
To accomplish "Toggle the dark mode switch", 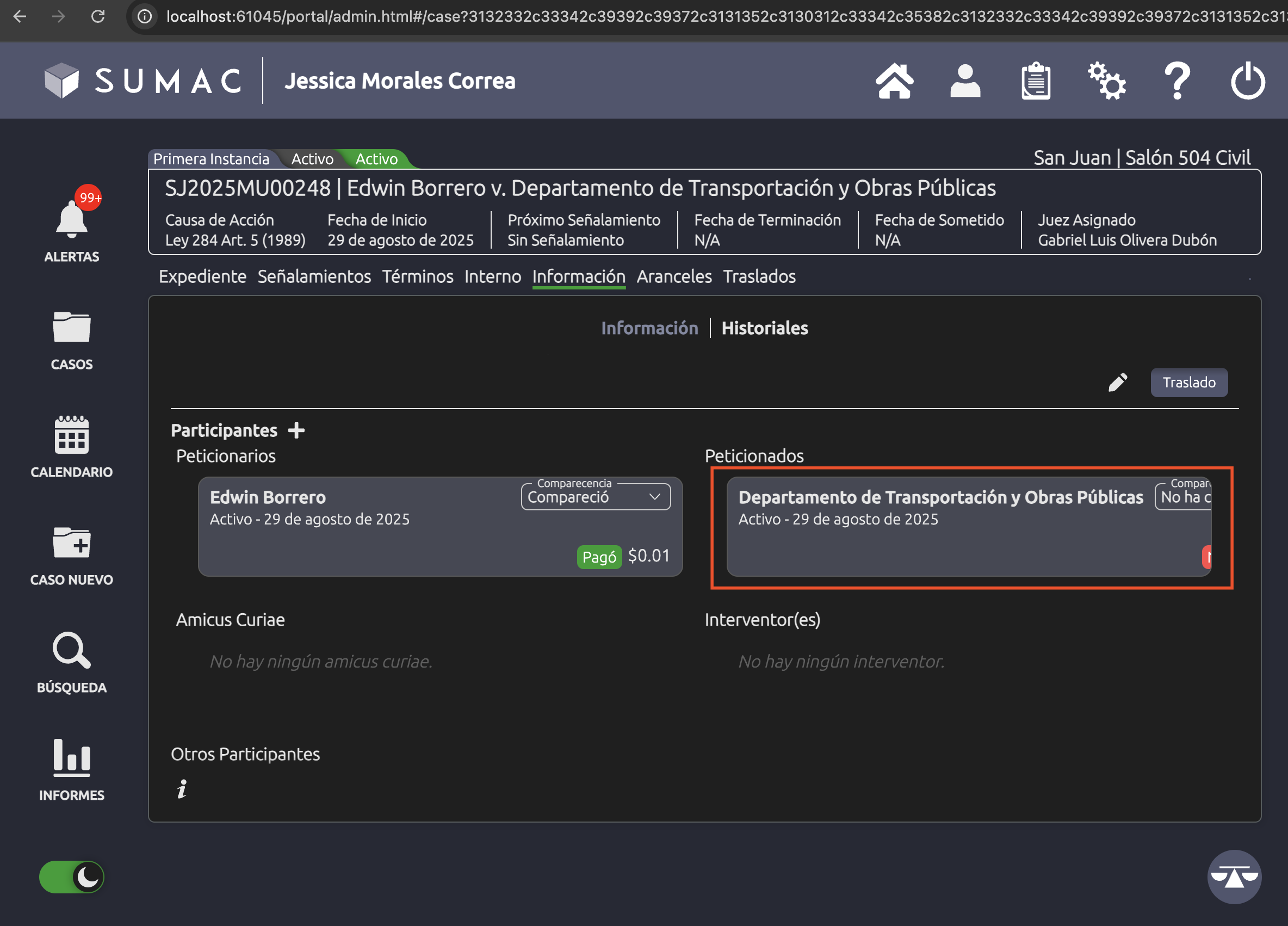I will coord(72,876).
